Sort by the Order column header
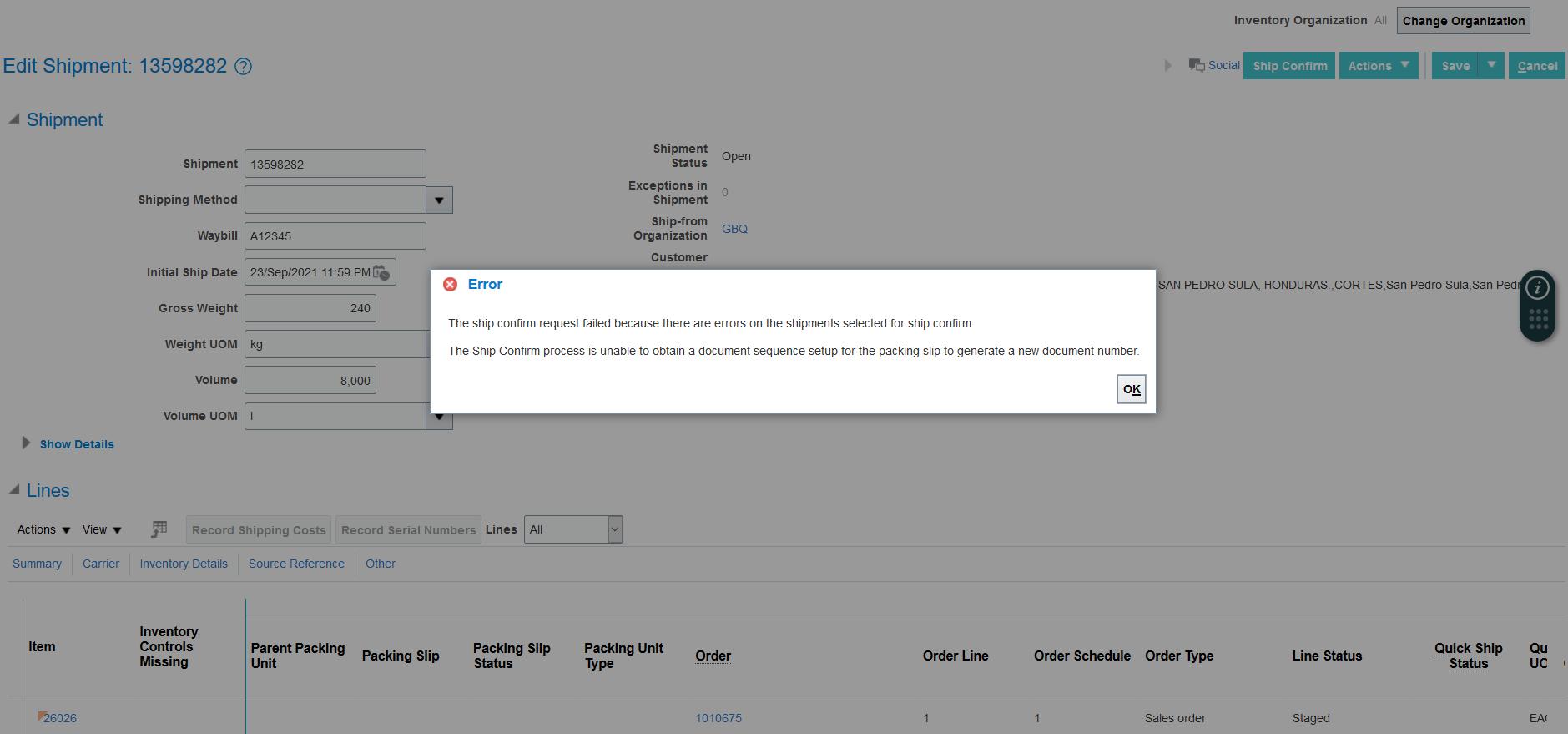Viewport: 1568px width, 734px height. (713, 656)
